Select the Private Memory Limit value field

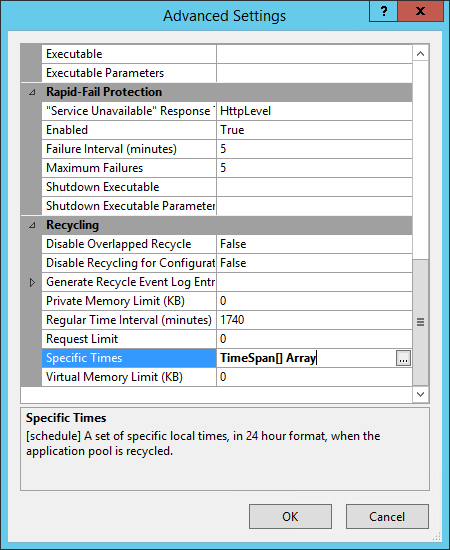tap(314, 301)
